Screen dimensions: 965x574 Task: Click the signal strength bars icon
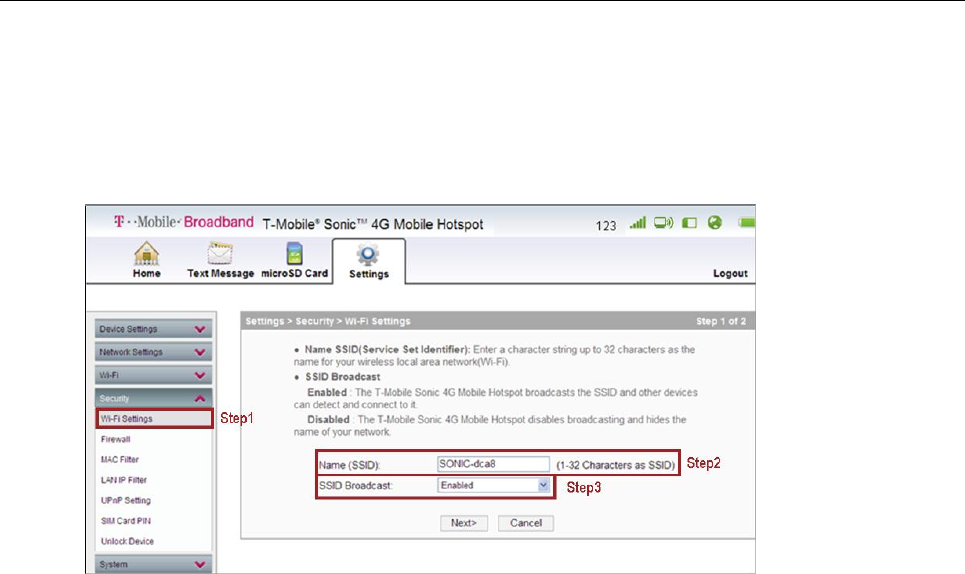coord(638,223)
